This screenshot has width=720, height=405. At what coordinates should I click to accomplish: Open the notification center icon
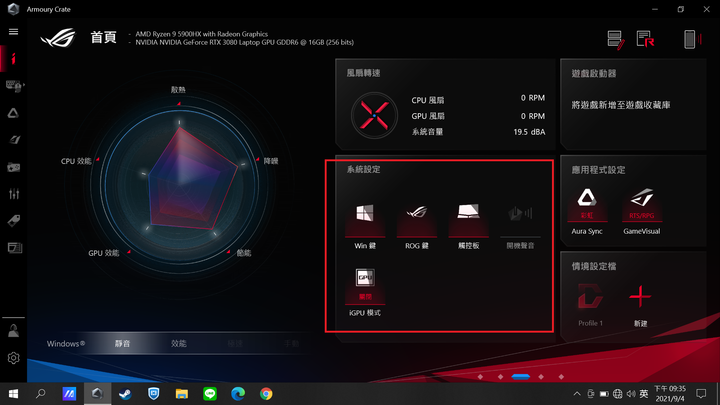701,394
